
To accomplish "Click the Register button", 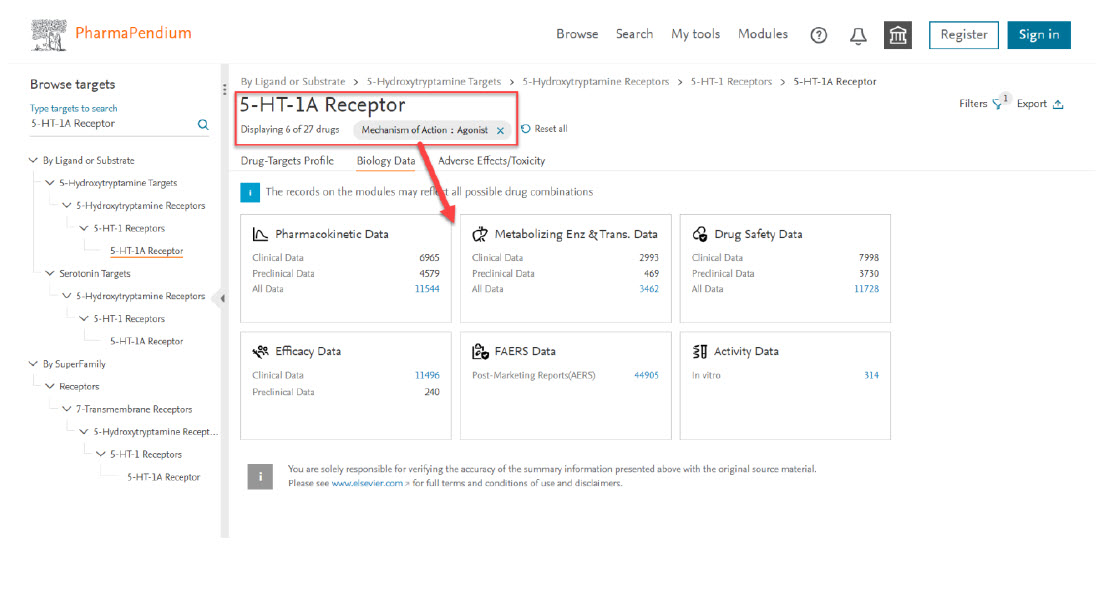I will [x=963, y=35].
